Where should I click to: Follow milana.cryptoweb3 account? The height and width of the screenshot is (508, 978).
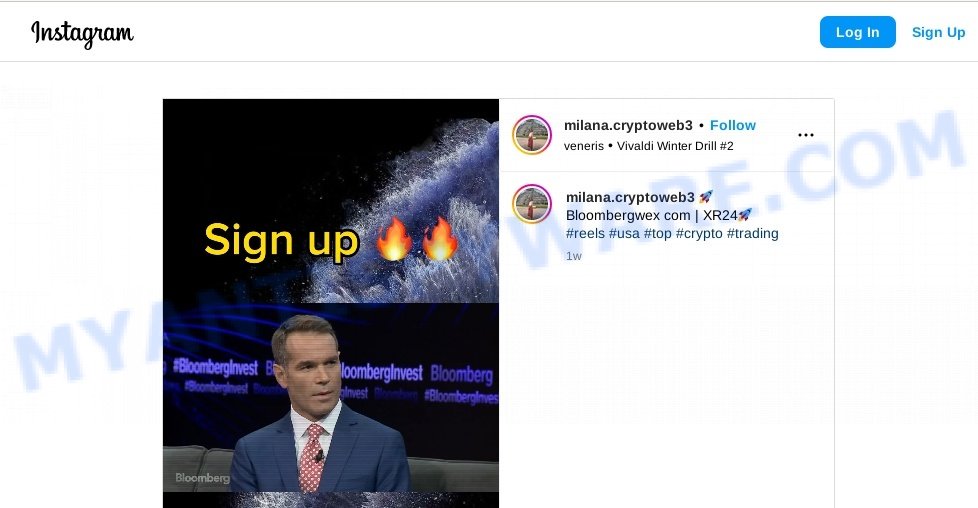(x=733, y=125)
